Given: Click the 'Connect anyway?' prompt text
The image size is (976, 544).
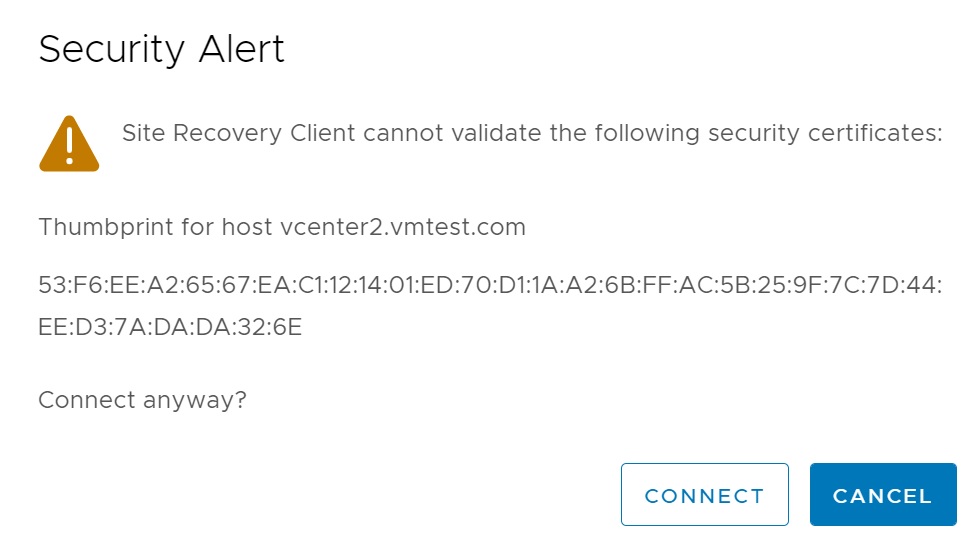Looking at the screenshot, I should [x=142, y=401].
